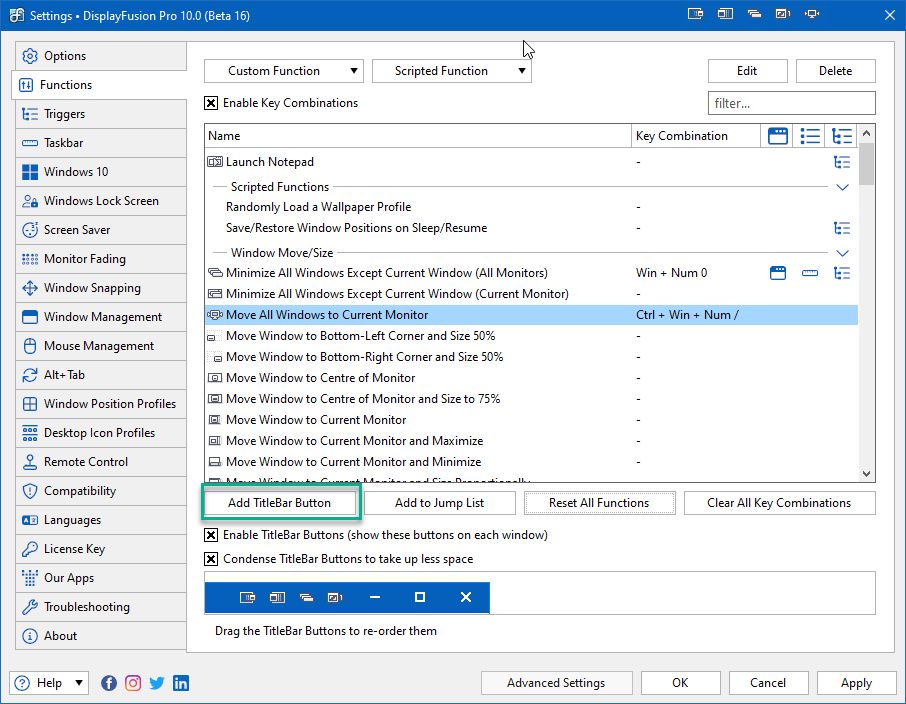
Task: Open the DisplayFusion Instagram page
Action: point(133,683)
